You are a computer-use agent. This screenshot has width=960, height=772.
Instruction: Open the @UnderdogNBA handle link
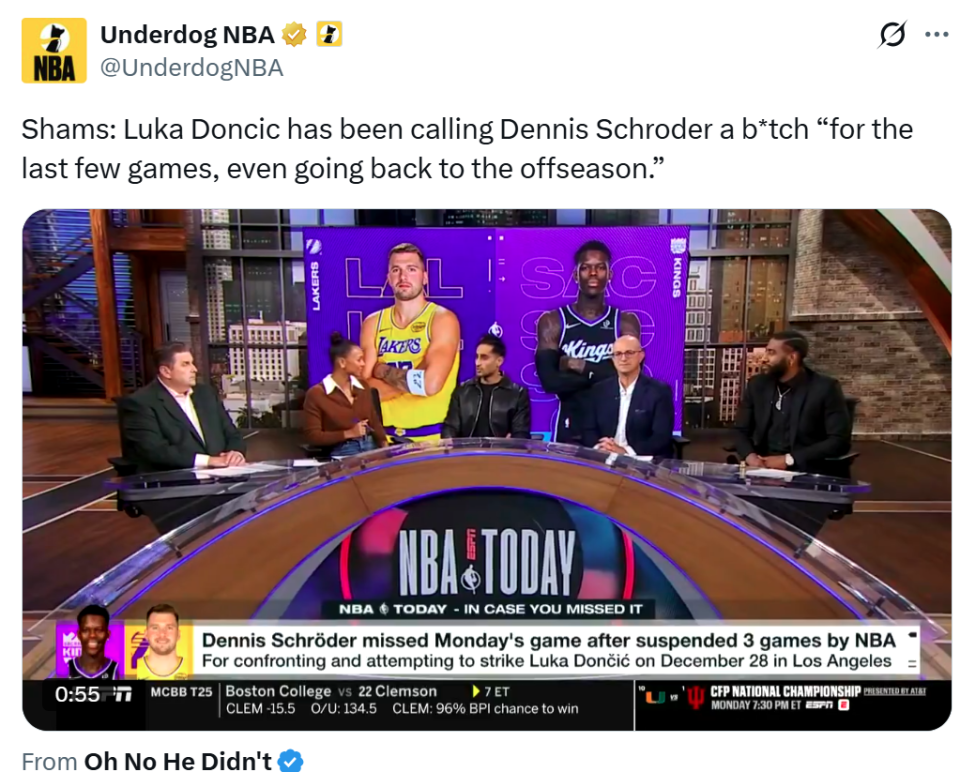coord(192,68)
